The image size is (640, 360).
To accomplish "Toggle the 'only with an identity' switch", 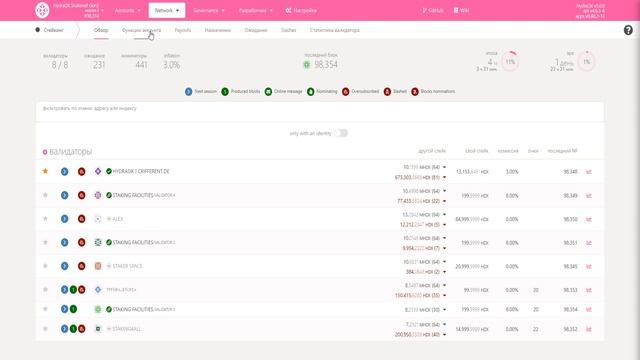I will tap(341, 133).
